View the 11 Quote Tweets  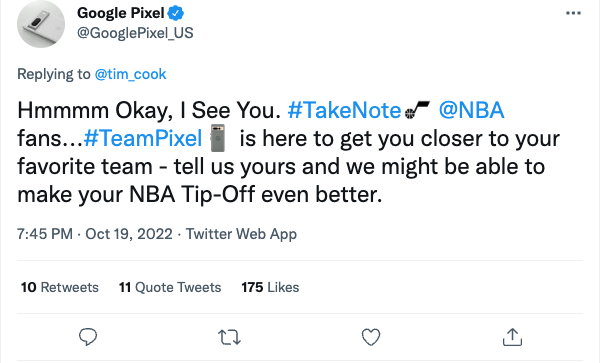(x=170, y=287)
